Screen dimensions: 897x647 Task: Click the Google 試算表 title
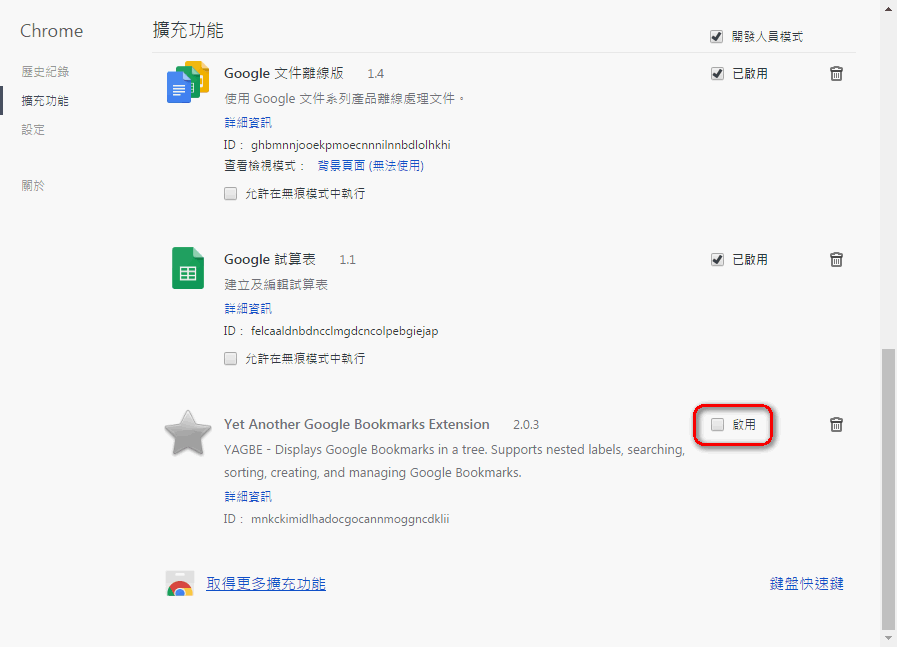point(269,260)
